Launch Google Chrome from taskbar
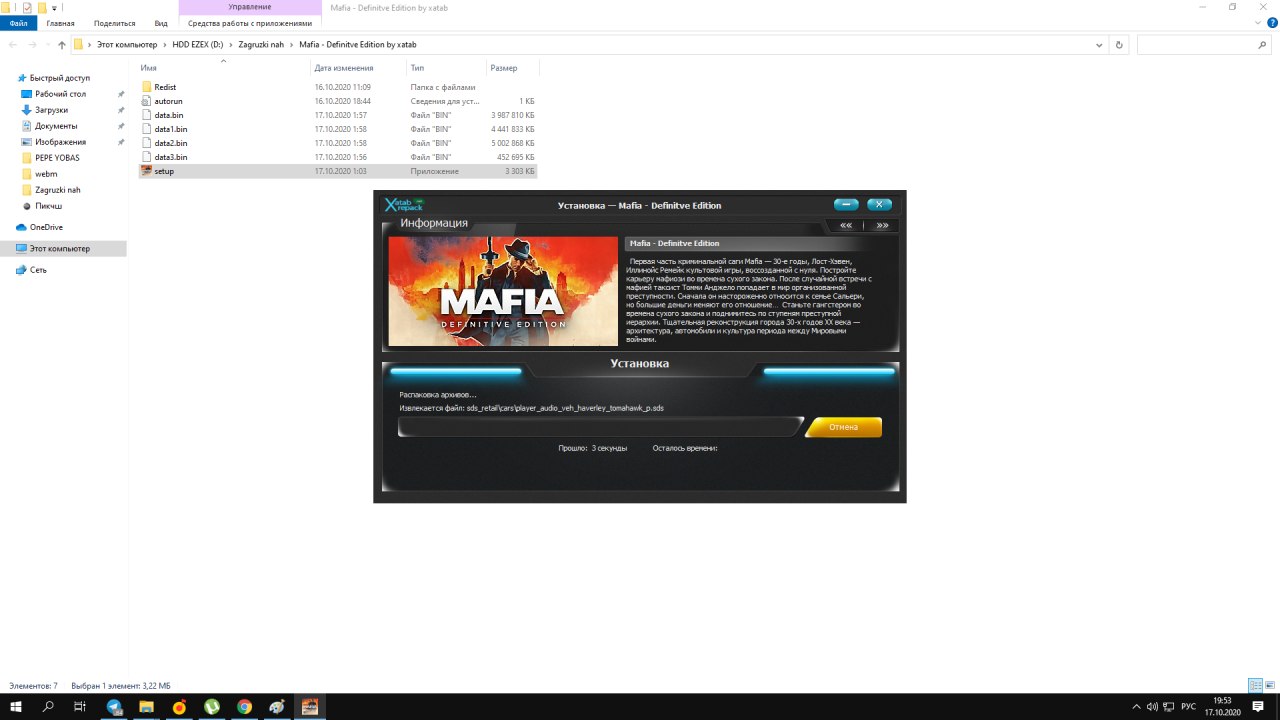 click(x=244, y=707)
